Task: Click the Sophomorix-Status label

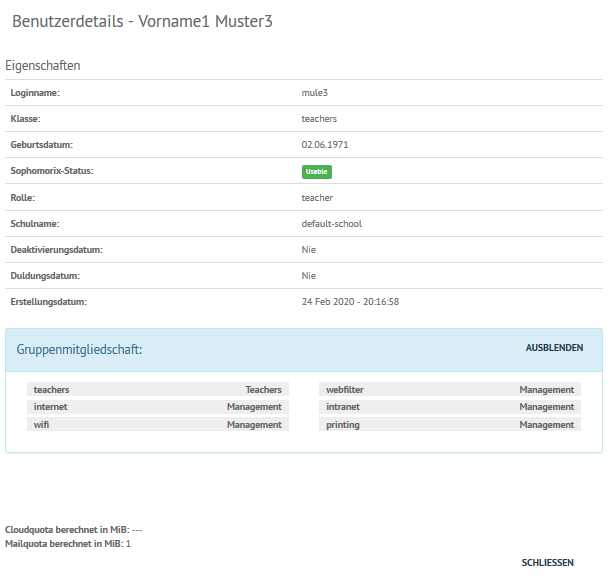Action: click(52, 171)
